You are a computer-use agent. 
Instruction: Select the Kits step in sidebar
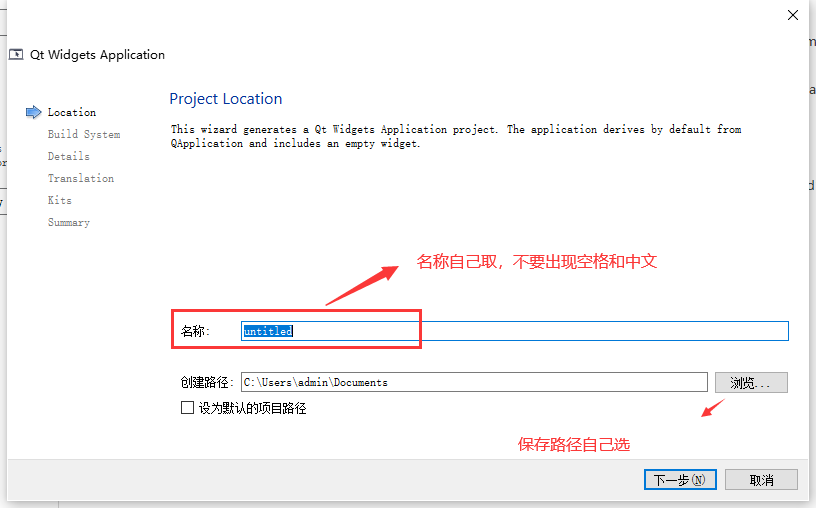tap(60, 200)
